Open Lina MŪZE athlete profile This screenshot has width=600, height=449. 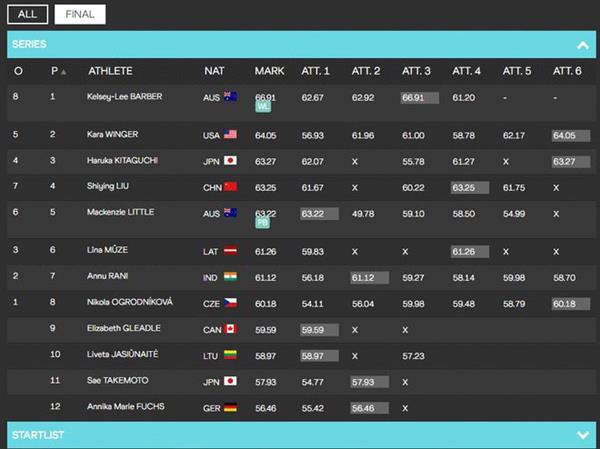[107, 250]
